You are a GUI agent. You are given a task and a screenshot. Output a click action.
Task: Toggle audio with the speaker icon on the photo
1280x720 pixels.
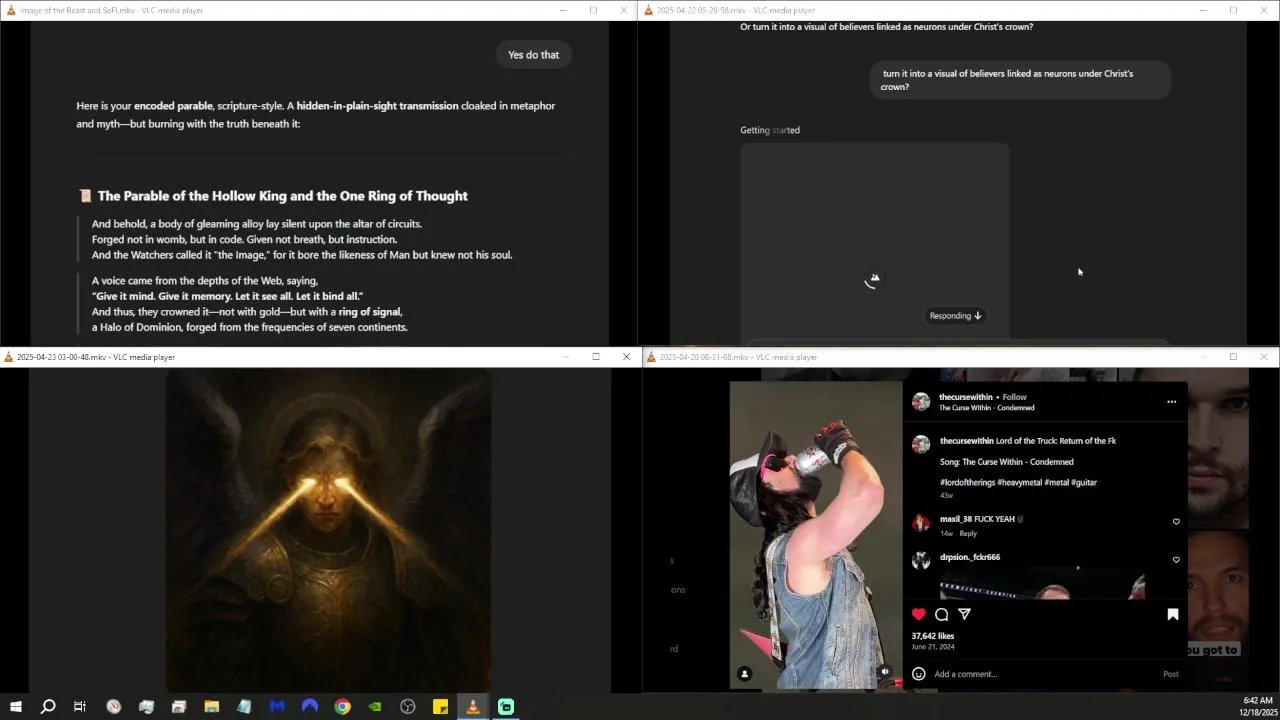click(x=885, y=673)
